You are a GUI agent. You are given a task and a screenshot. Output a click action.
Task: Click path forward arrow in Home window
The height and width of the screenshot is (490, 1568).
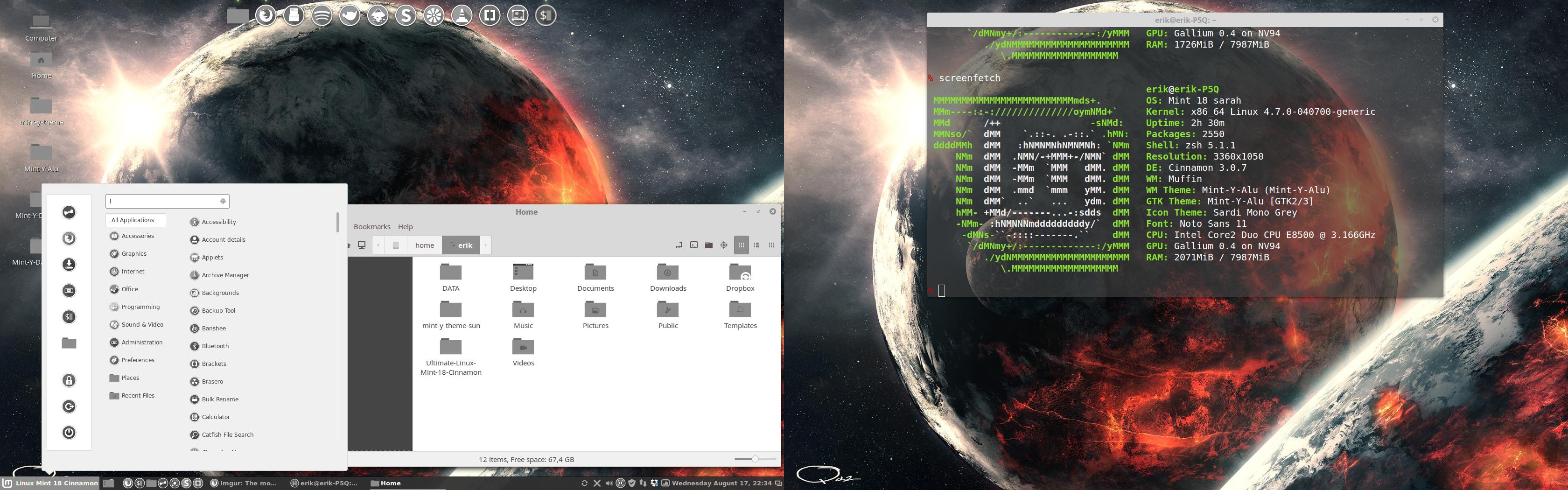(486, 245)
